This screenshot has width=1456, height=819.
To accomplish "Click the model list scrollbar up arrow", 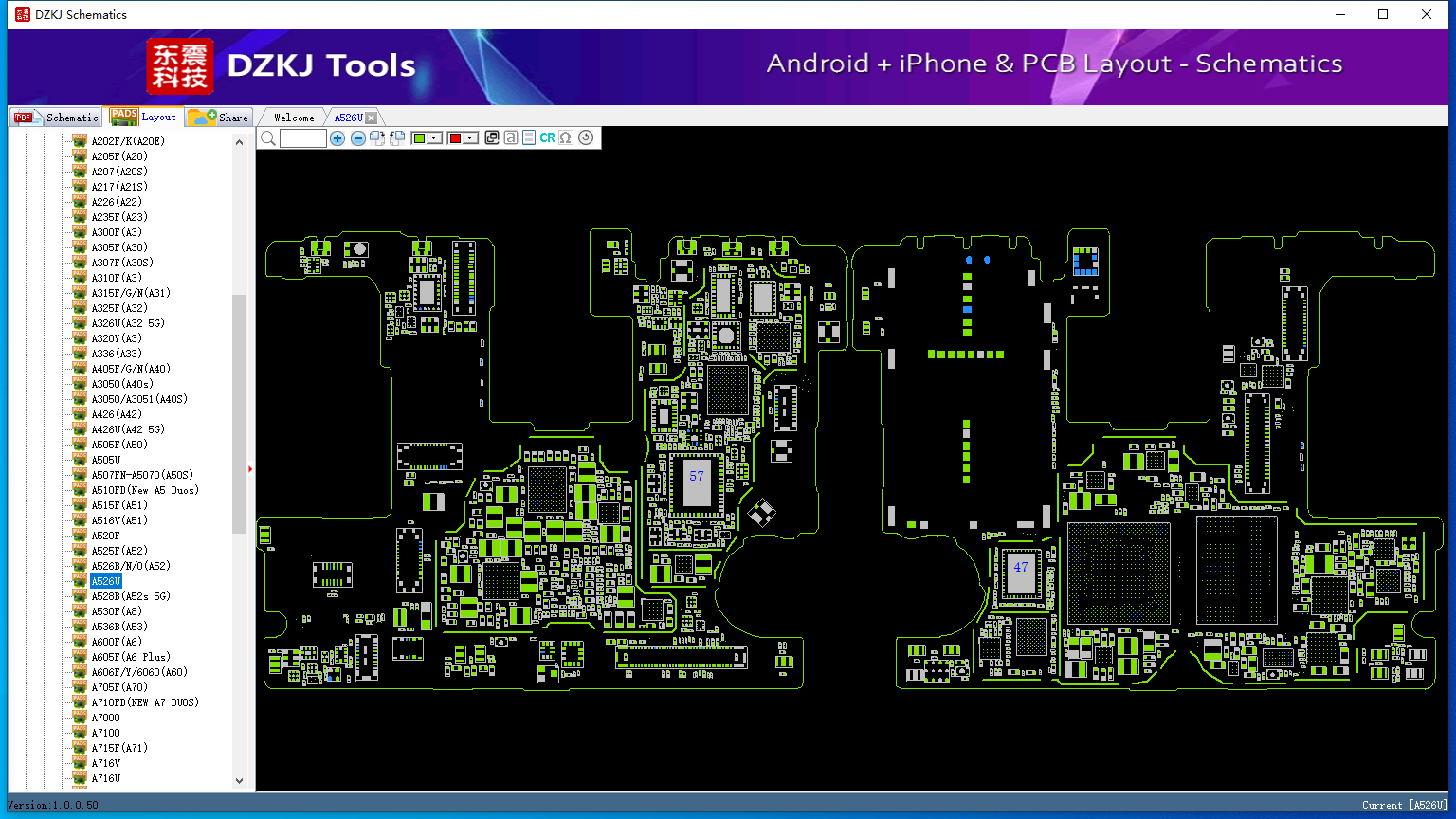I will point(239,142).
